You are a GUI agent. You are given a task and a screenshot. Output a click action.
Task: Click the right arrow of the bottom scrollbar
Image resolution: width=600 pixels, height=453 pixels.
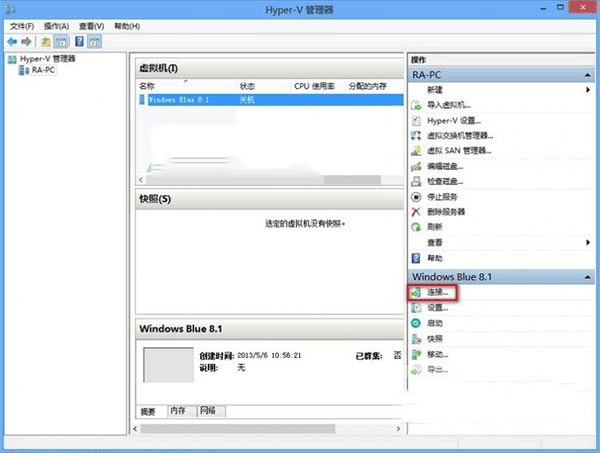pyautogui.click(x=398, y=429)
